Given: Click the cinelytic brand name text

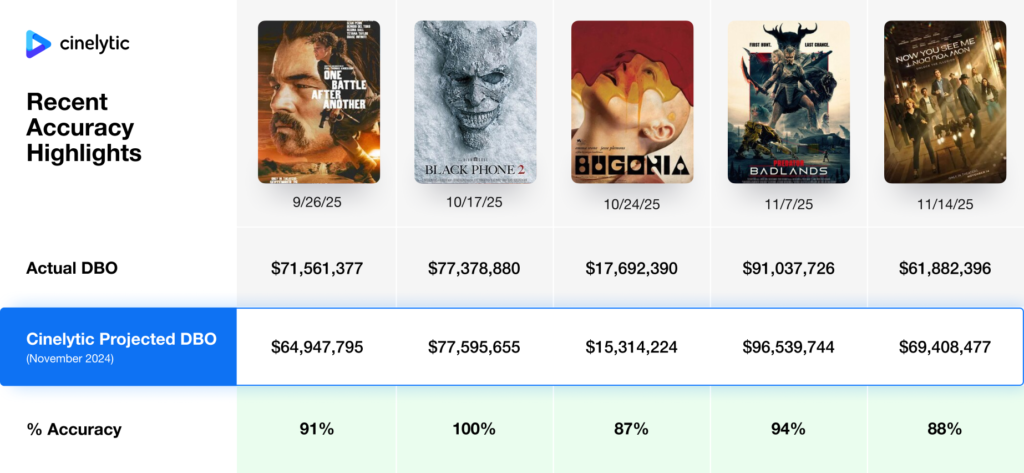Looking at the screenshot, I should click(x=94, y=43).
